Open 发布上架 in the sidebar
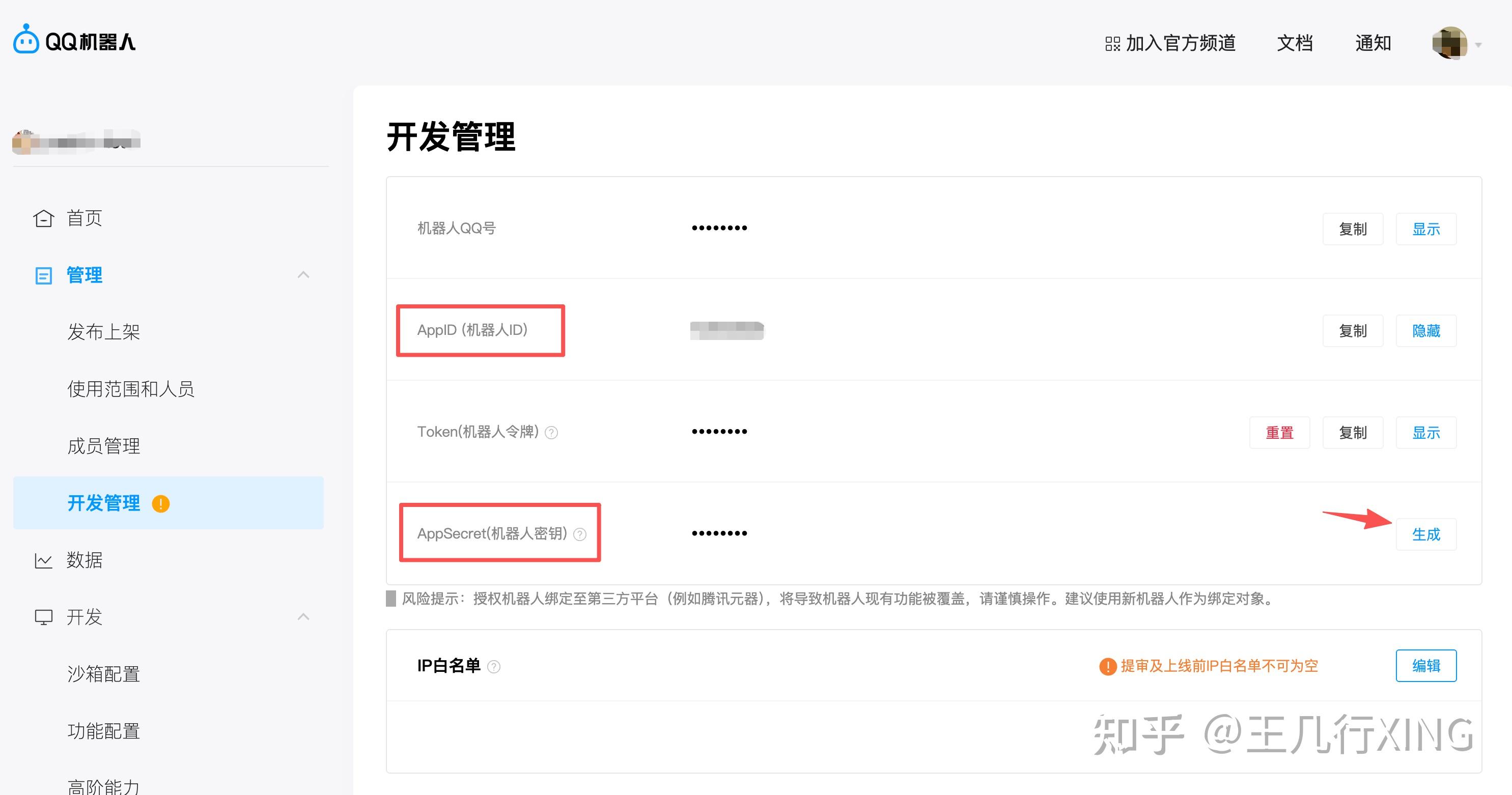This screenshot has height=795, width=1512. click(x=104, y=332)
